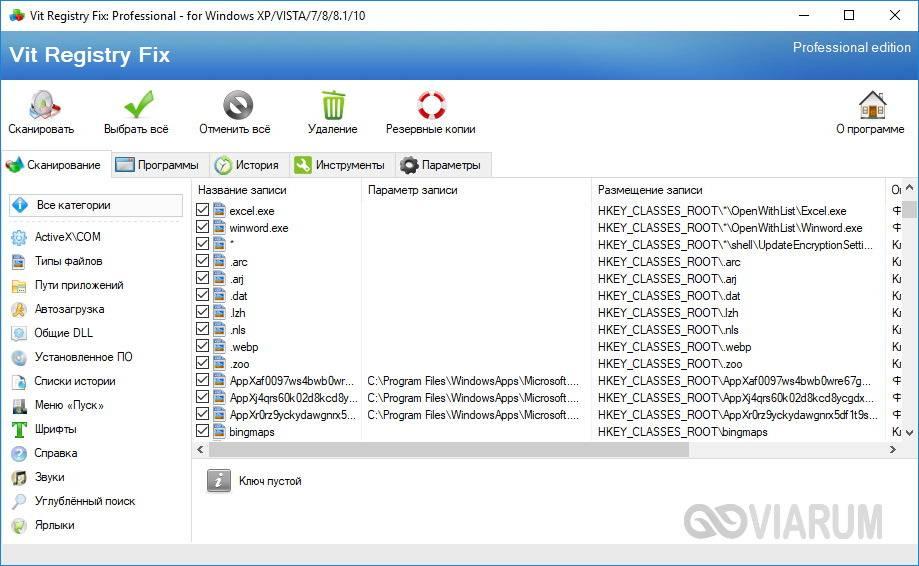Click the Удаление trash bin icon
This screenshot has width=919, height=566.
tap(333, 105)
